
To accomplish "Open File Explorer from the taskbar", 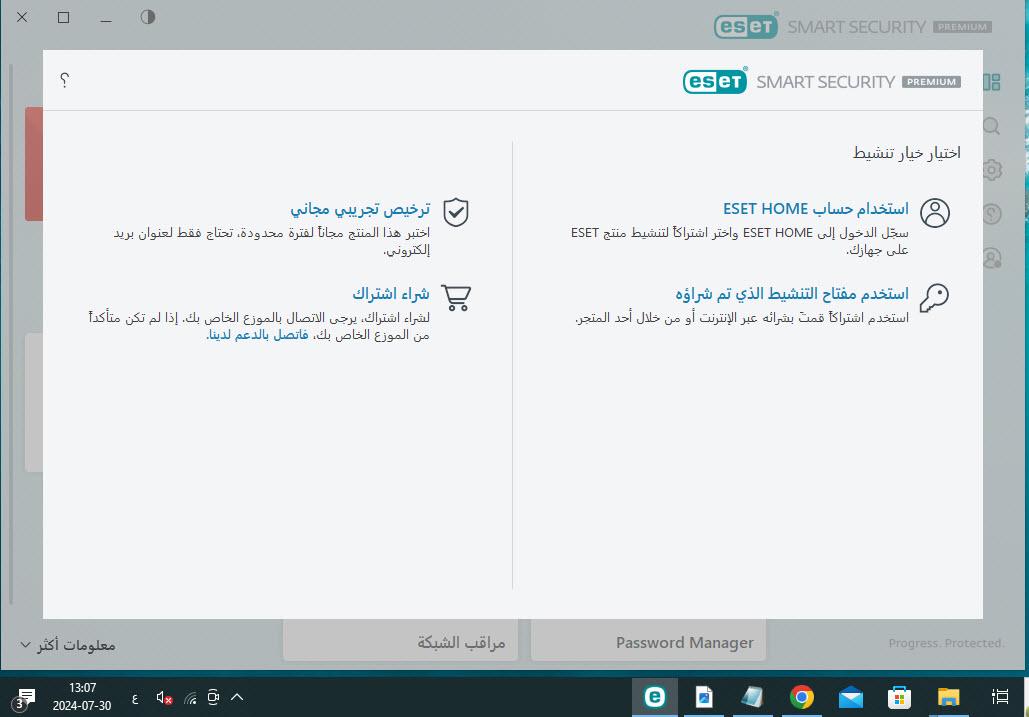I will pos(948,697).
